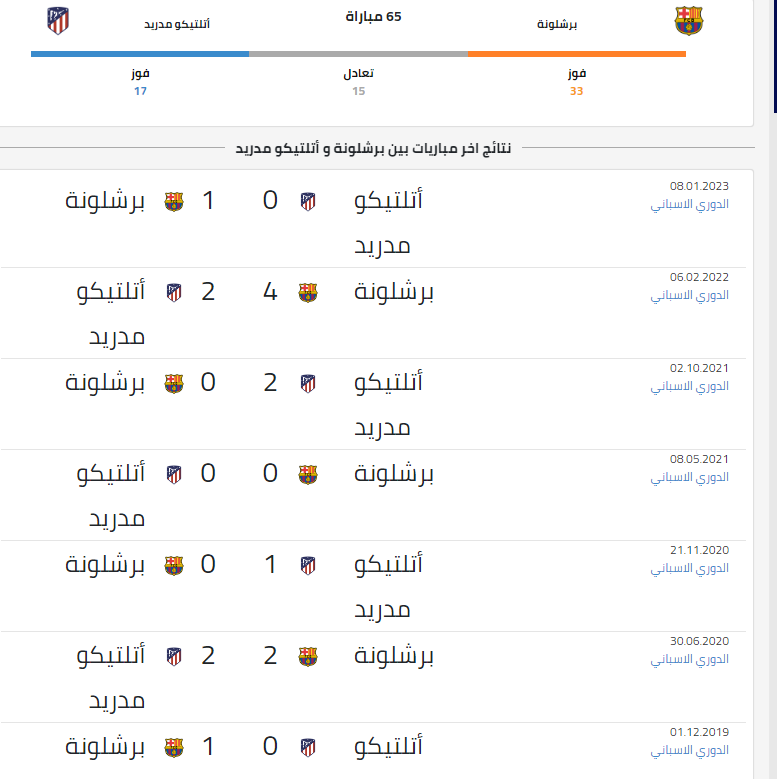Image resolution: width=777 pixels, height=779 pixels.
Task: Click برشلونة team name in header
Action: click(x=557, y=24)
